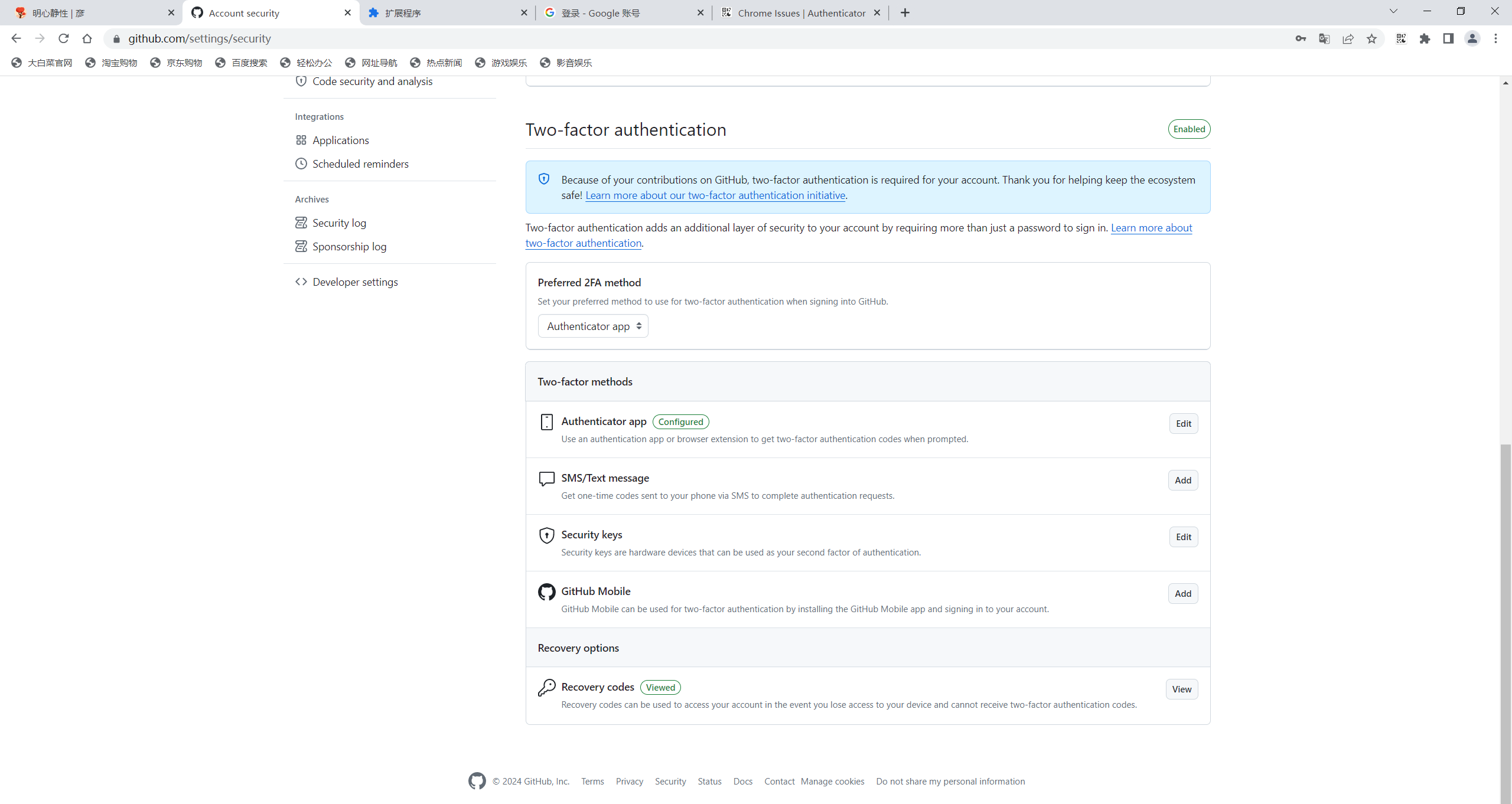Edit Security keys
1512x804 pixels.
point(1183,537)
